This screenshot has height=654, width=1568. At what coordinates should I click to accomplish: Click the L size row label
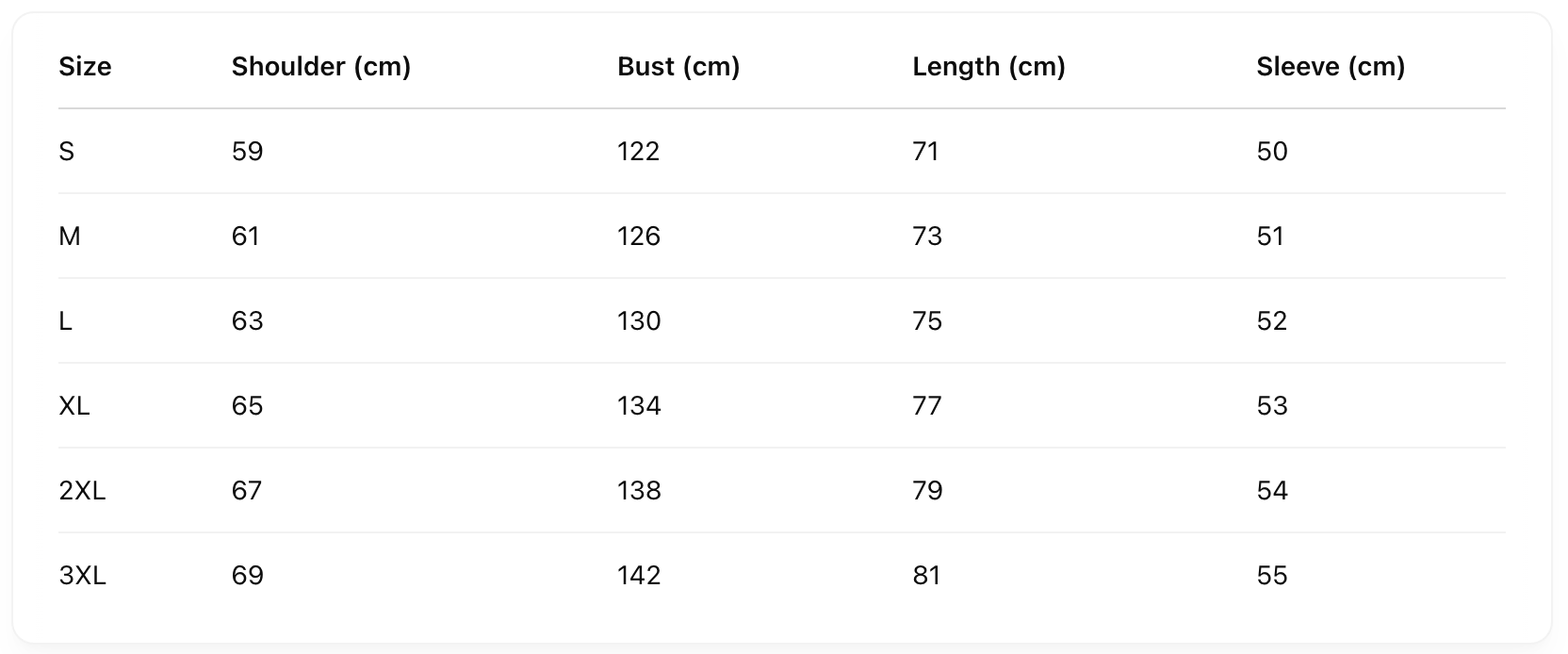[x=65, y=321]
